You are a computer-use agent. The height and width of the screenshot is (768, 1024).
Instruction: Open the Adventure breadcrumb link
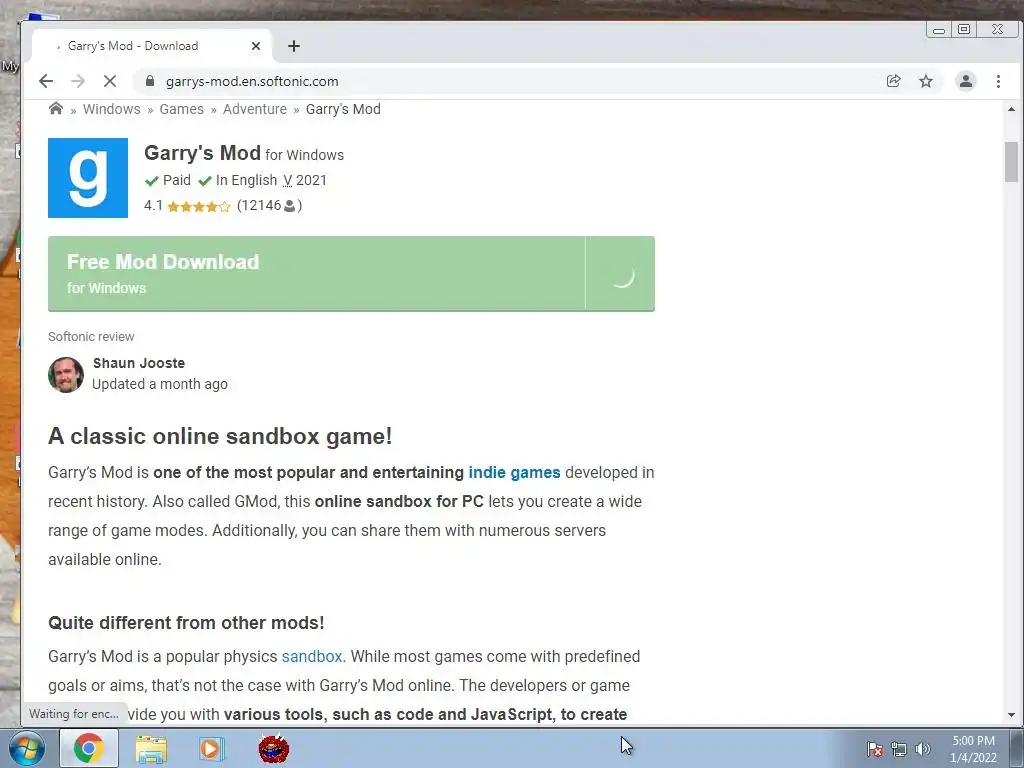click(x=255, y=109)
